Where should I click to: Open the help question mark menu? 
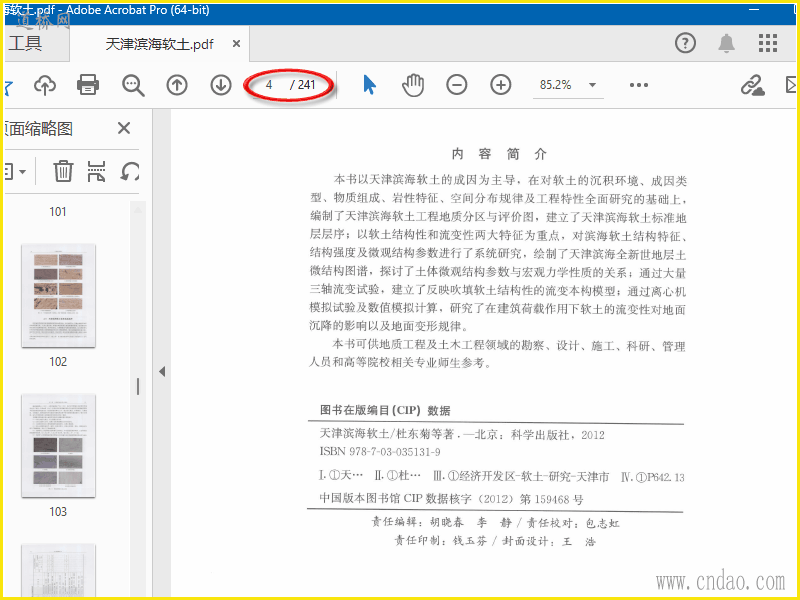[x=685, y=43]
